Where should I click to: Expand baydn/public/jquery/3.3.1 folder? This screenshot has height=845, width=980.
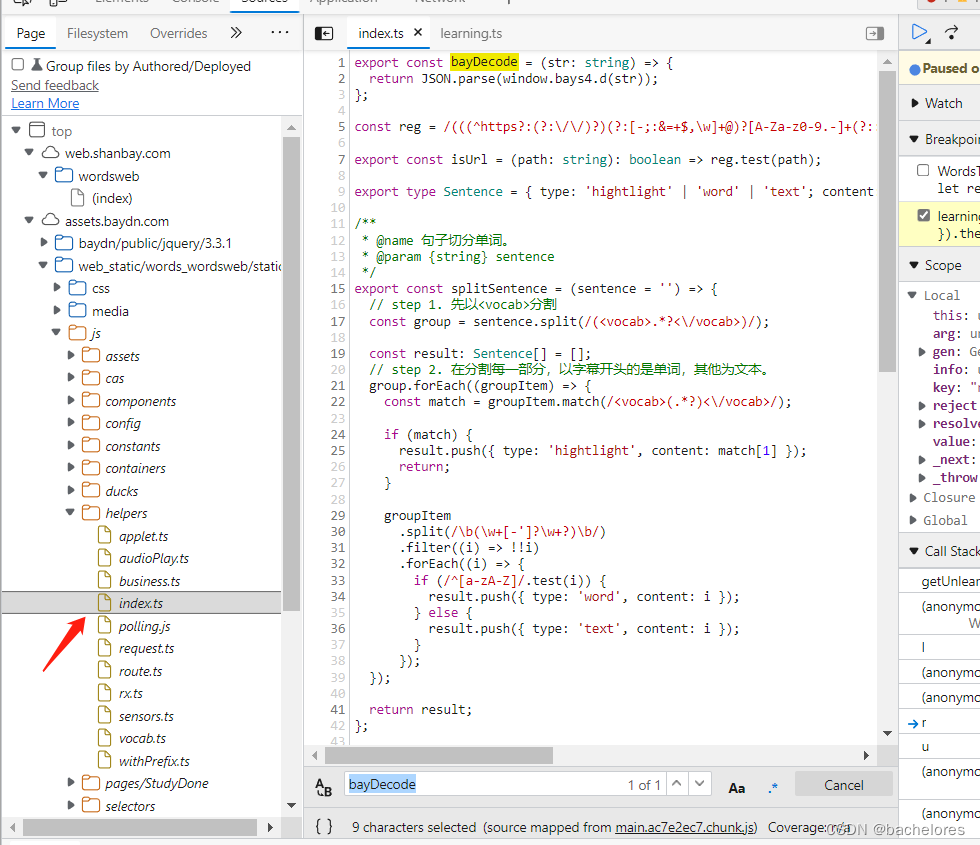pos(43,242)
